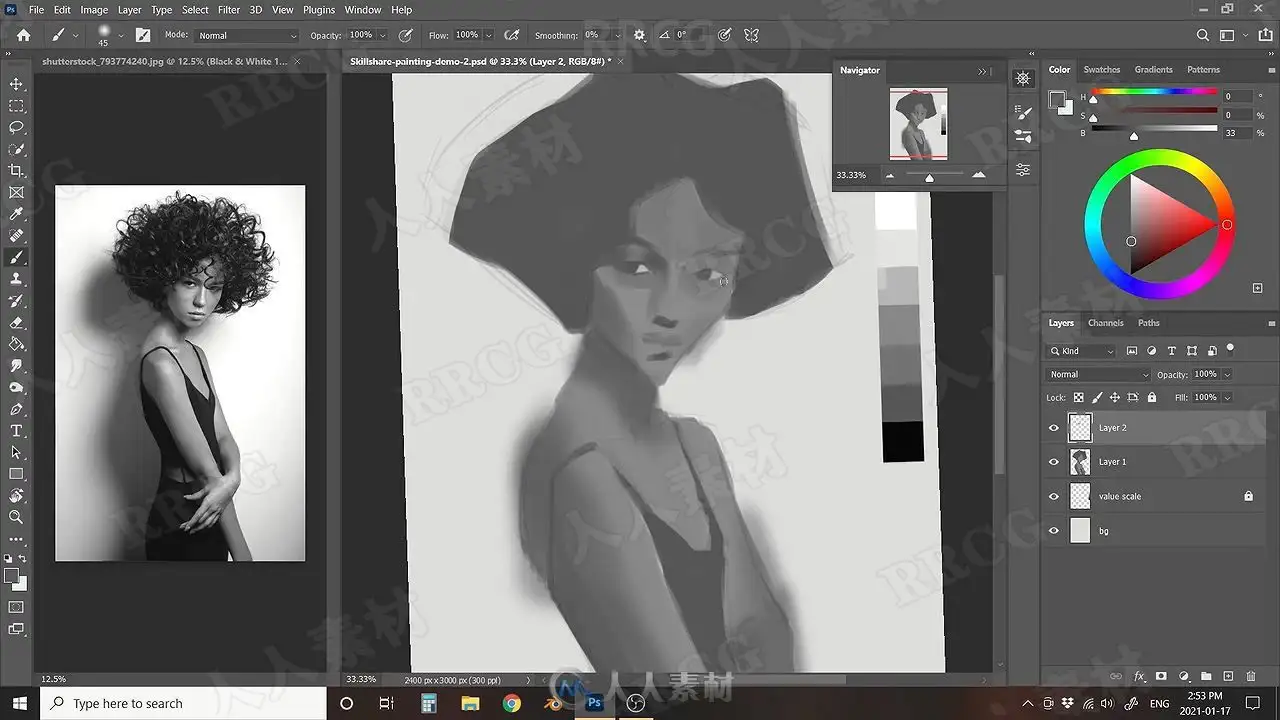Screen dimensions: 1280x720
Task: Open smoothing options gear icon
Action: pyautogui.click(x=640, y=35)
